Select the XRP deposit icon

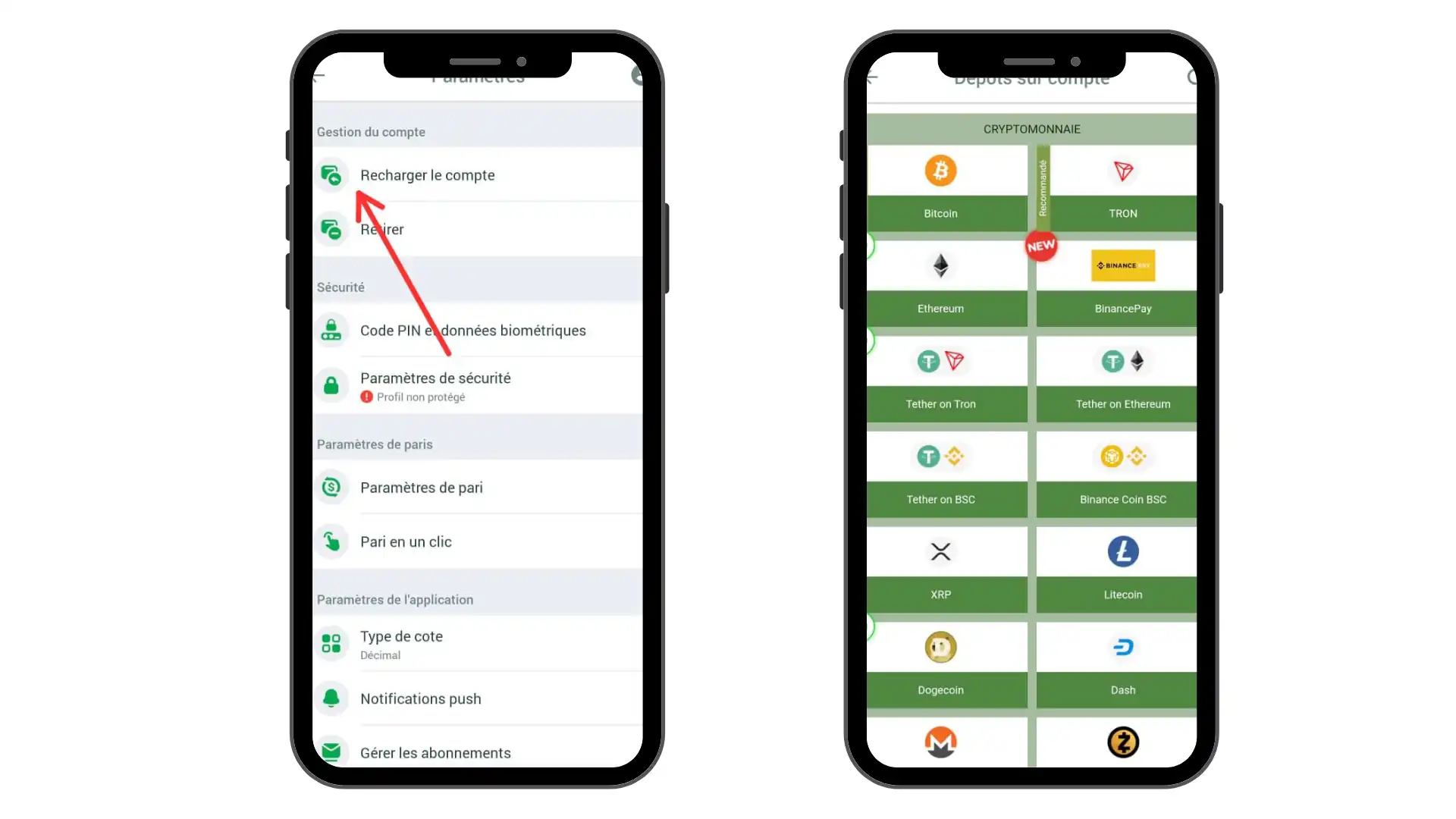(x=940, y=551)
